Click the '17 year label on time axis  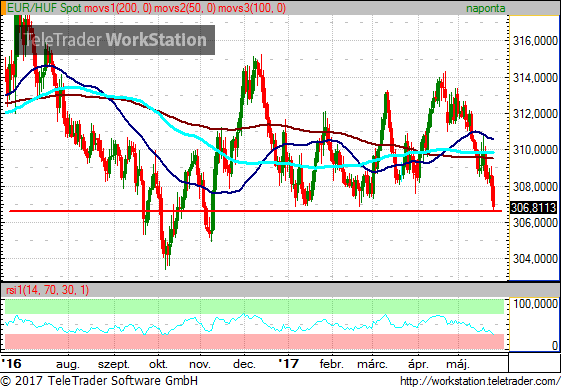point(288,364)
